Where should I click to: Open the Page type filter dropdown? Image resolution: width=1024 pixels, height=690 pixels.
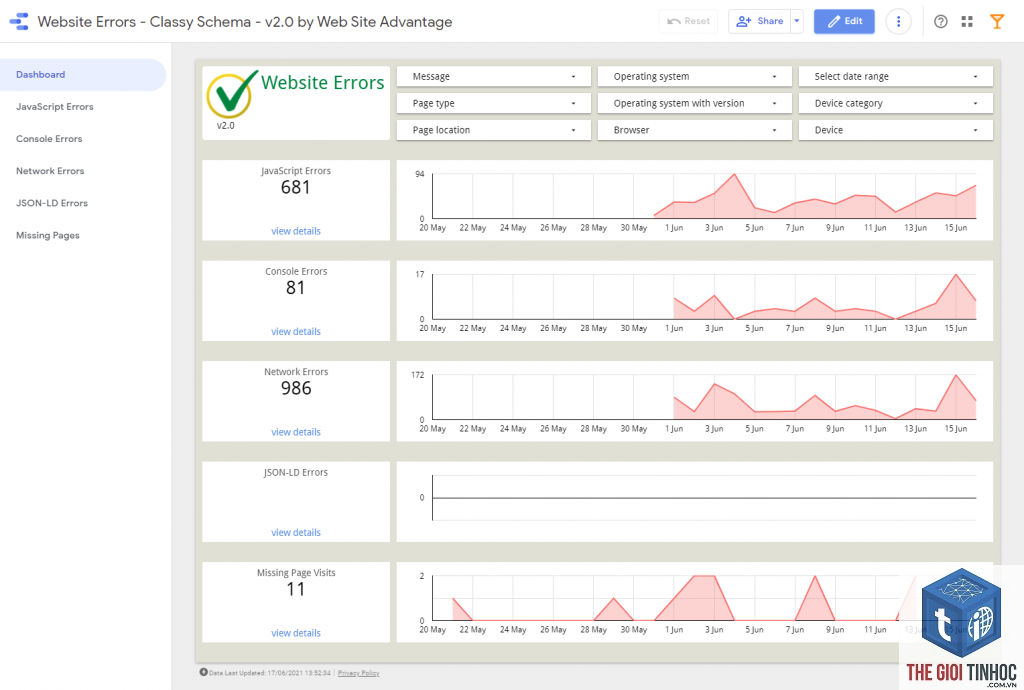click(x=494, y=103)
